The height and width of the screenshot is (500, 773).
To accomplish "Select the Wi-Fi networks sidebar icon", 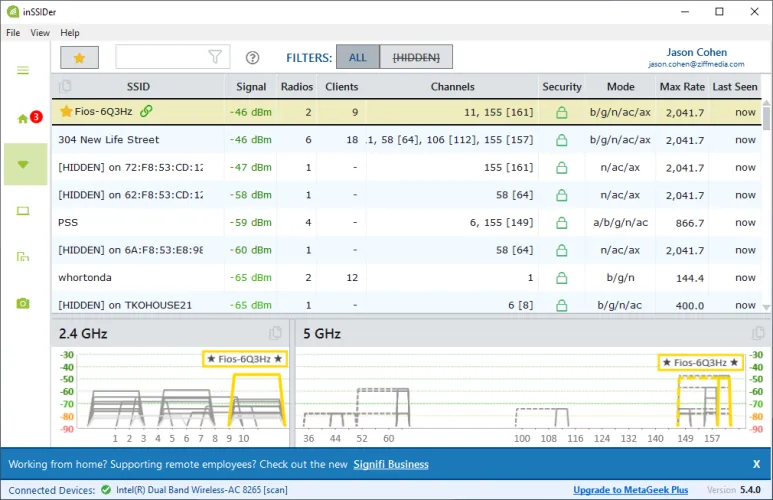I will (24, 164).
